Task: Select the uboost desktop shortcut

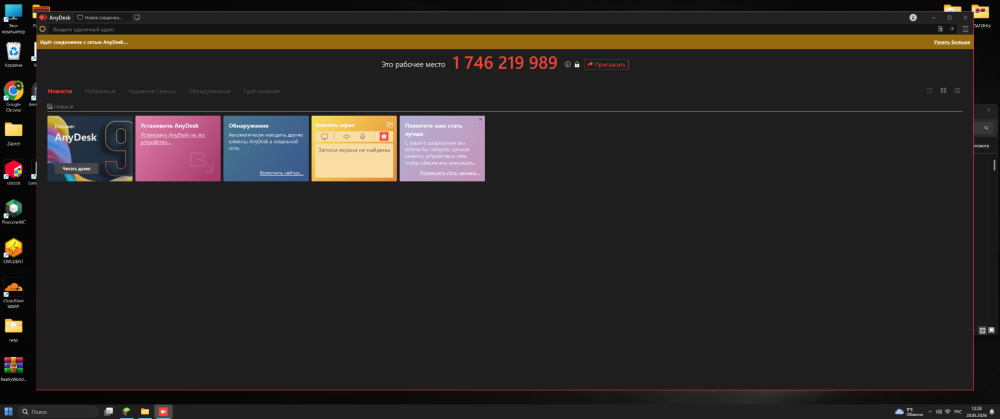Action: point(13,172)
